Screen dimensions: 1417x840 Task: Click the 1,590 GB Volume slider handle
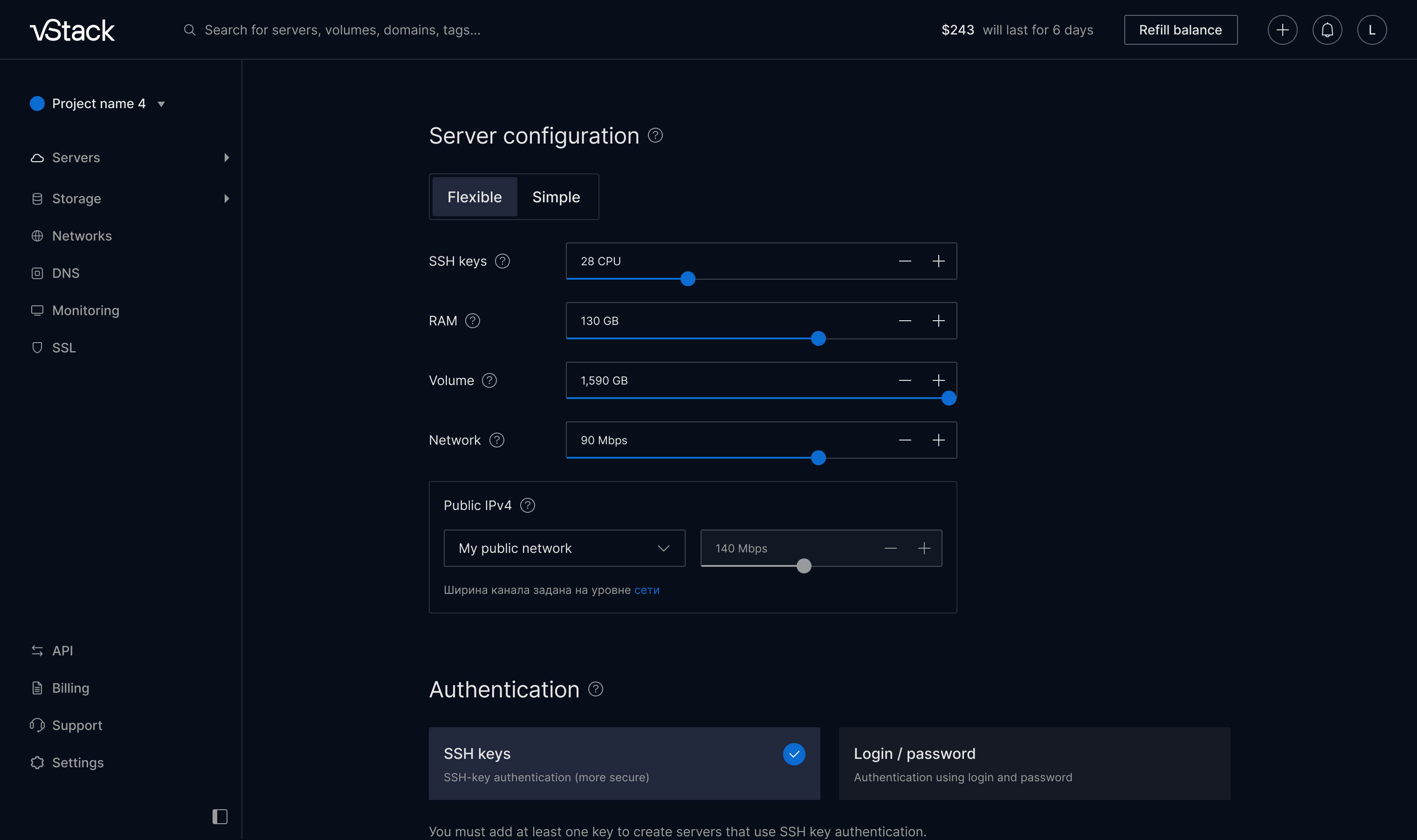pos(949,399)
